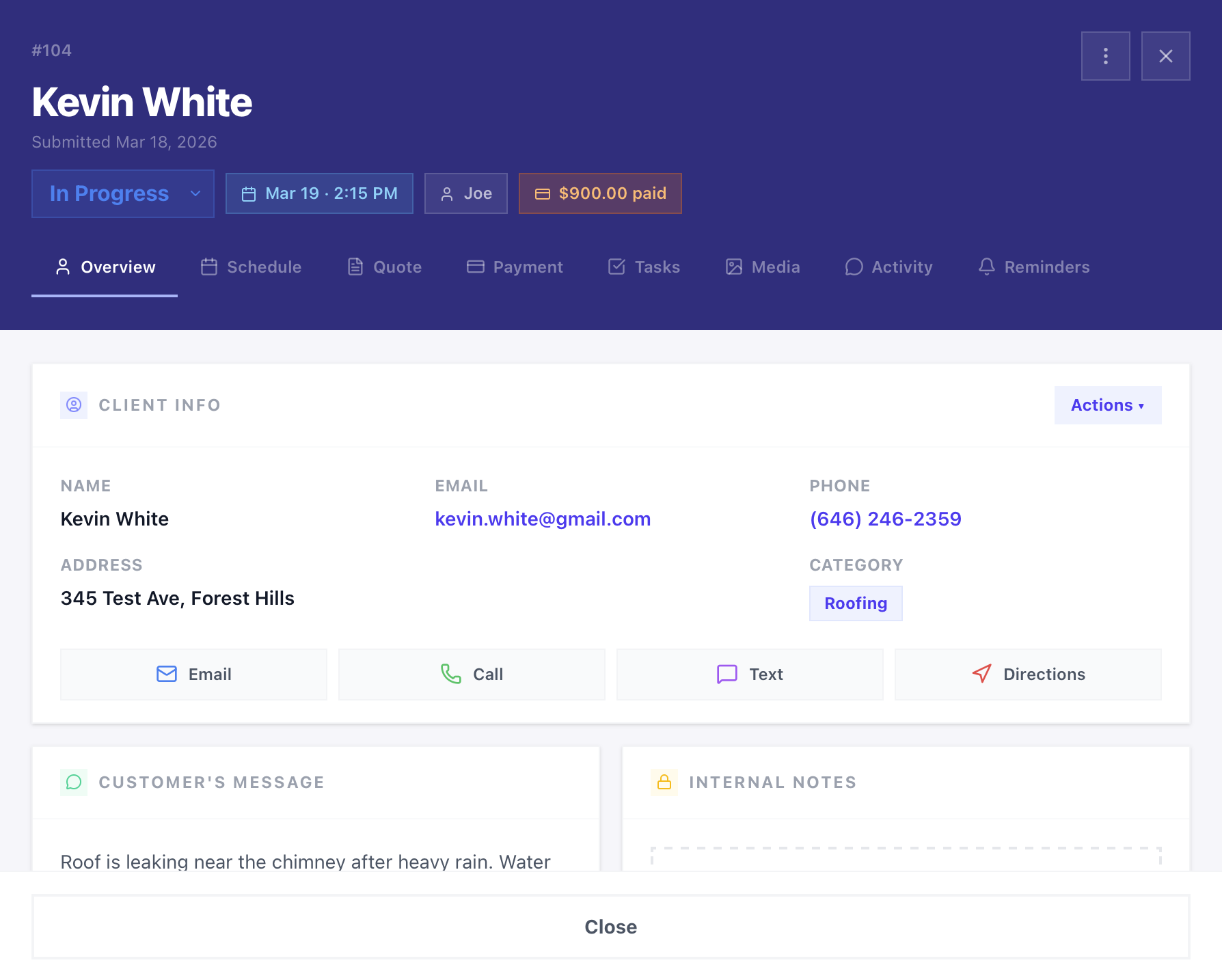The image size is (1222, 980).
Task: Open the Payment tab
Action: pos(515,267)
